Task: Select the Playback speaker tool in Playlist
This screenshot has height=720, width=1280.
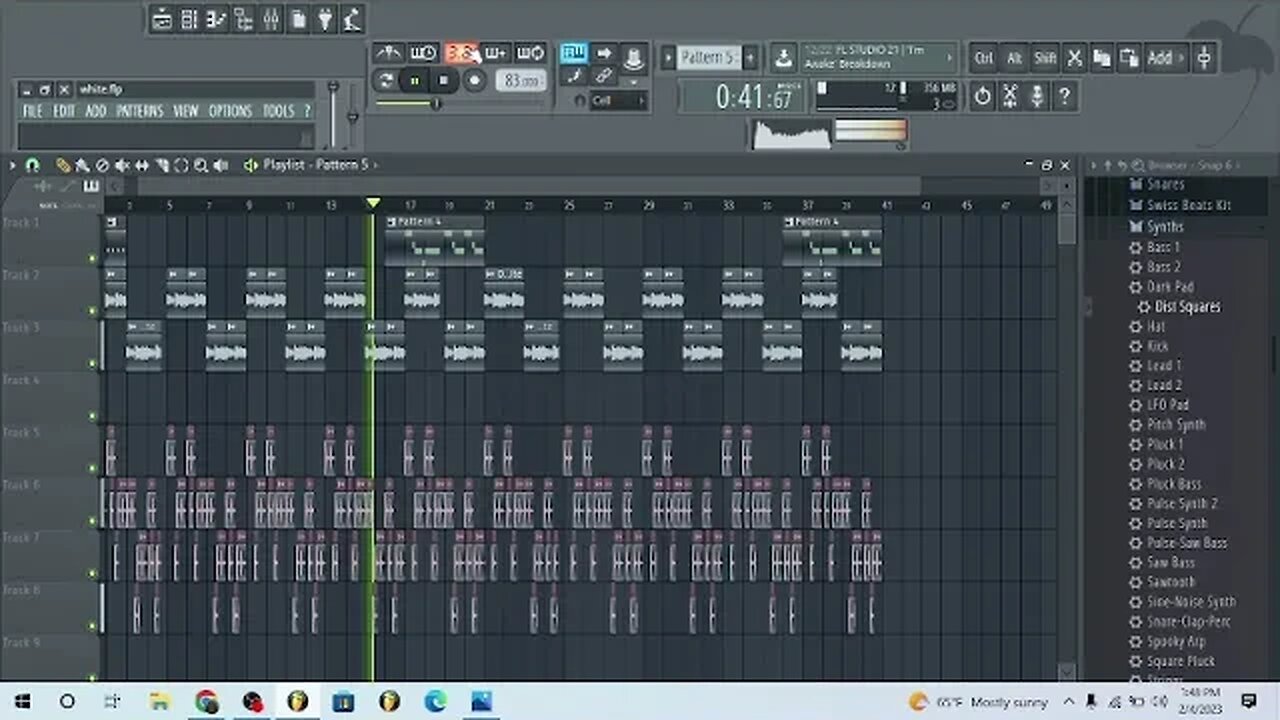Action: 220,165
